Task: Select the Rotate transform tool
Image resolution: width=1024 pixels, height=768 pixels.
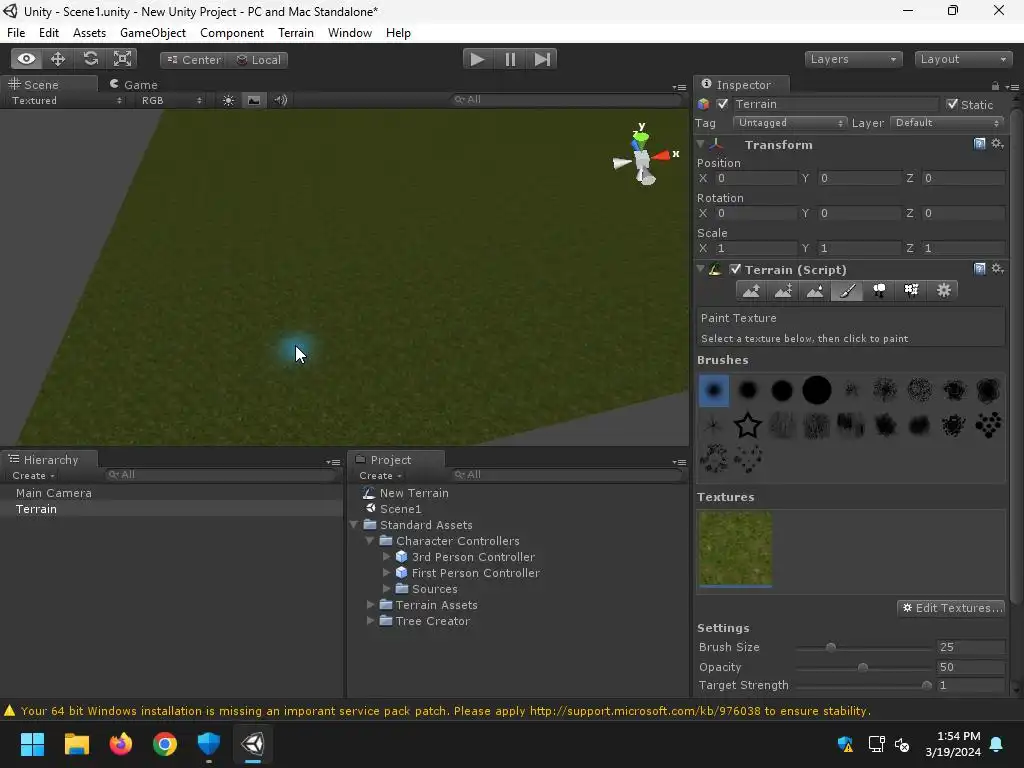Action: pos(90,59)
